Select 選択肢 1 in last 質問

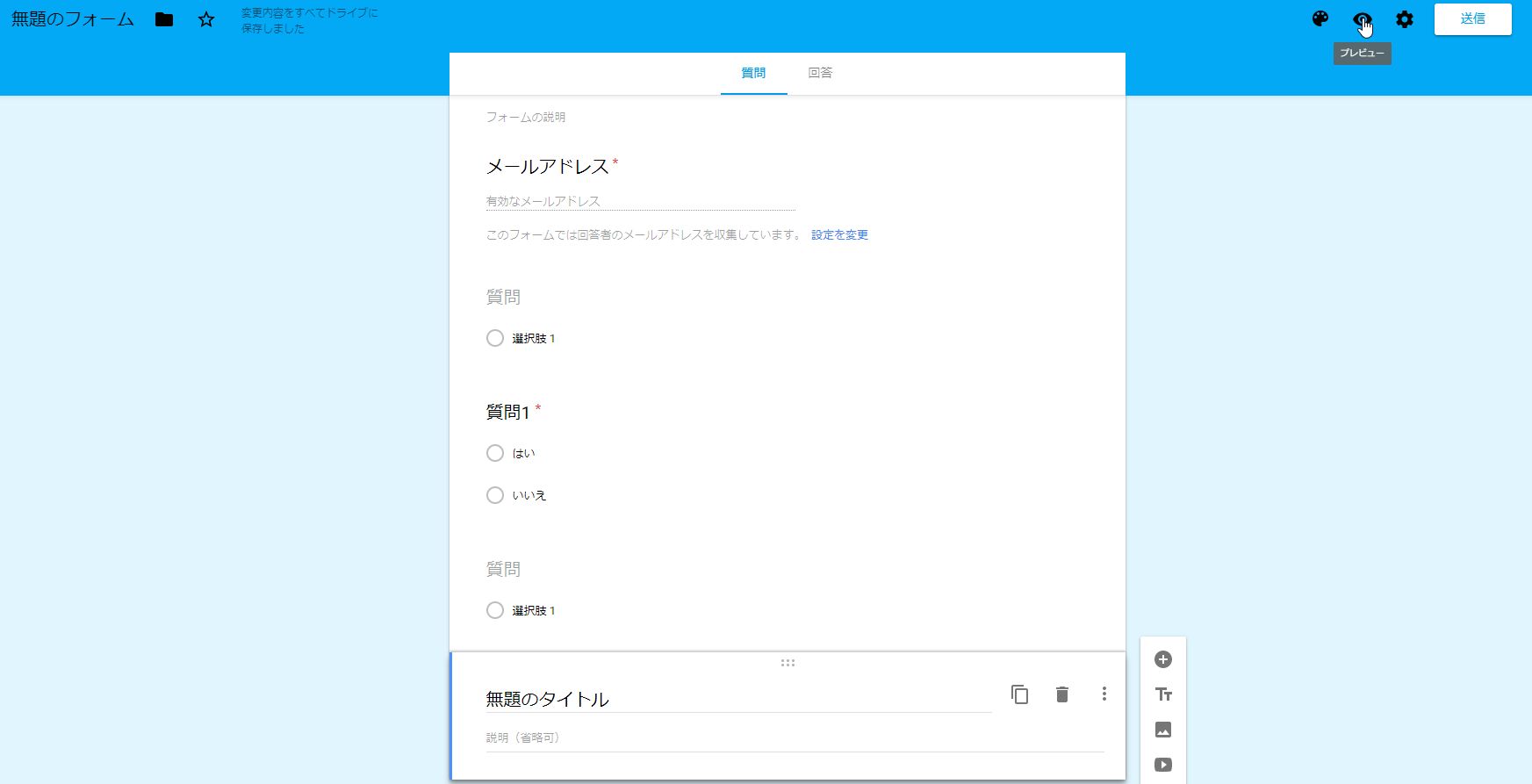tap(495, 610)
